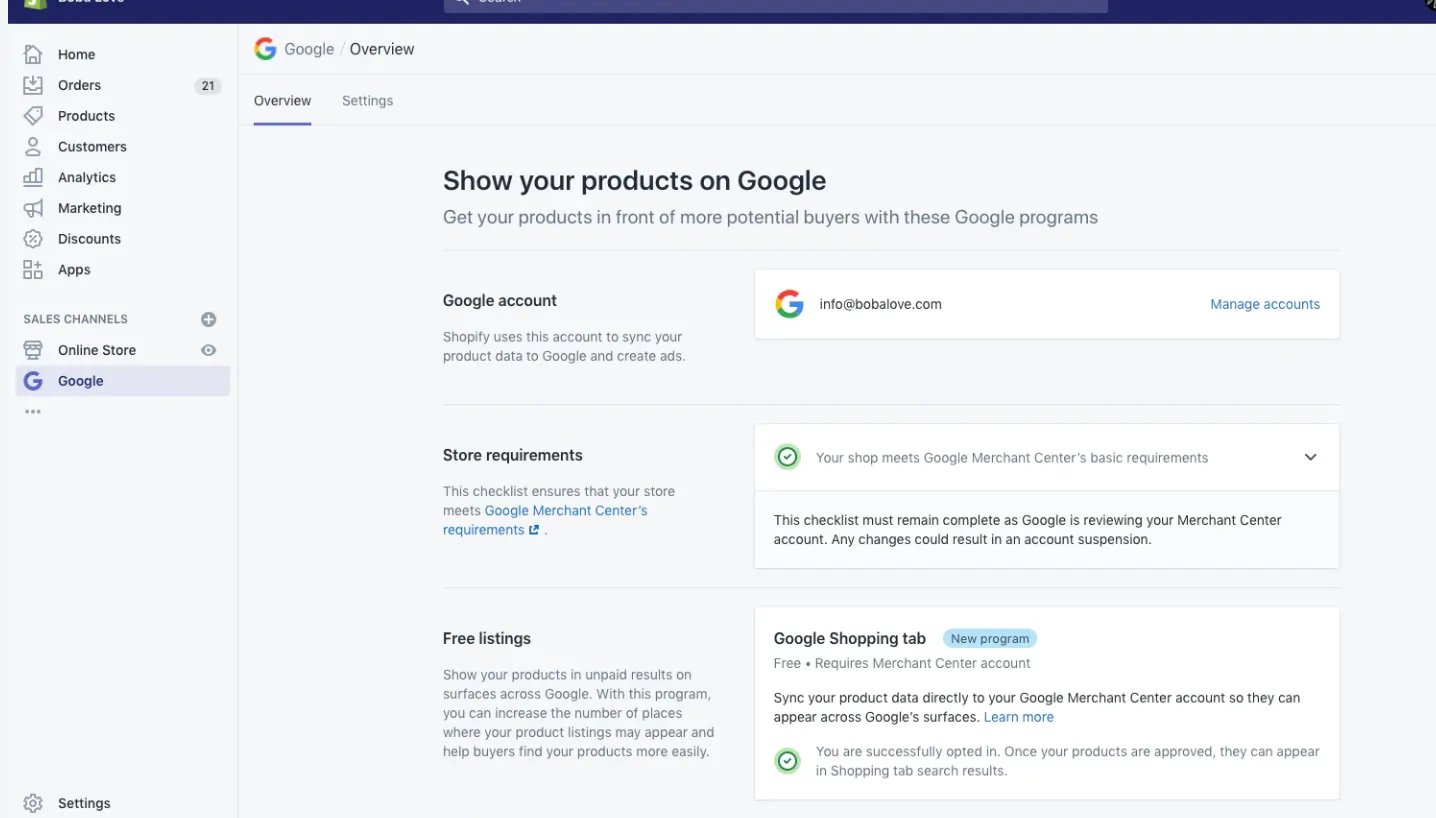The width and height of the screenshot is (1436, 818).
Task: Click the green check beside opted-in message
Action: click(788, 761)
